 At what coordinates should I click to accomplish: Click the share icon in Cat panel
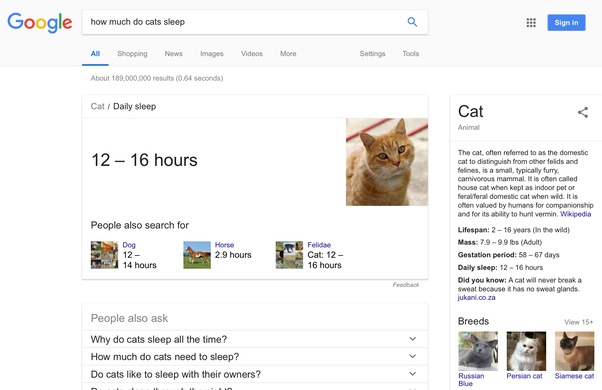583,112
